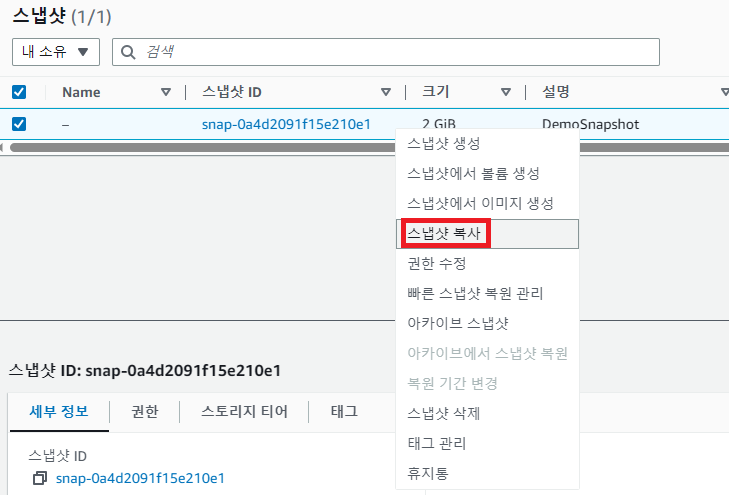Image resolution: width=729 pixels, height=495 pixels.
Task: Uncheck the snap-0a4d2091f15e210e1 row checkbox
Action: (x=19, y=124)
